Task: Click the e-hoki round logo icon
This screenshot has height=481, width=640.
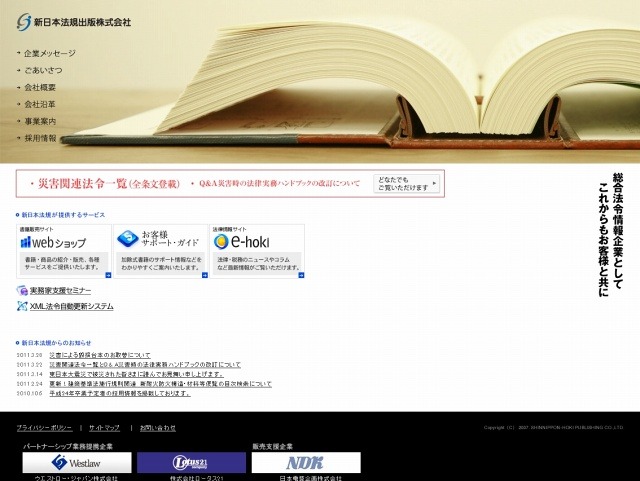Action: pyautogui.click(x=221, y=242)
